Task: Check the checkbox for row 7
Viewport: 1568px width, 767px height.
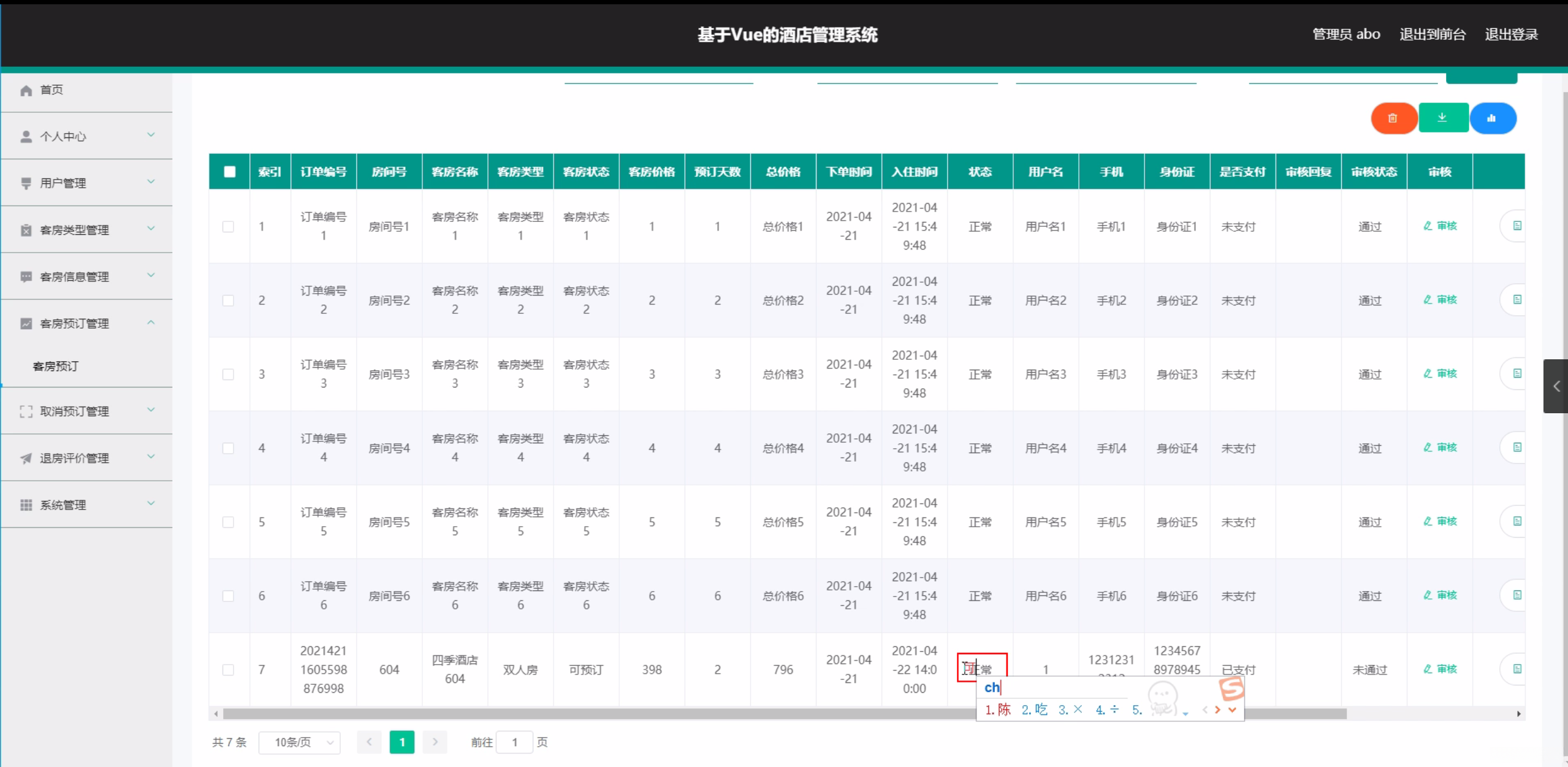Action: [228, 670]
